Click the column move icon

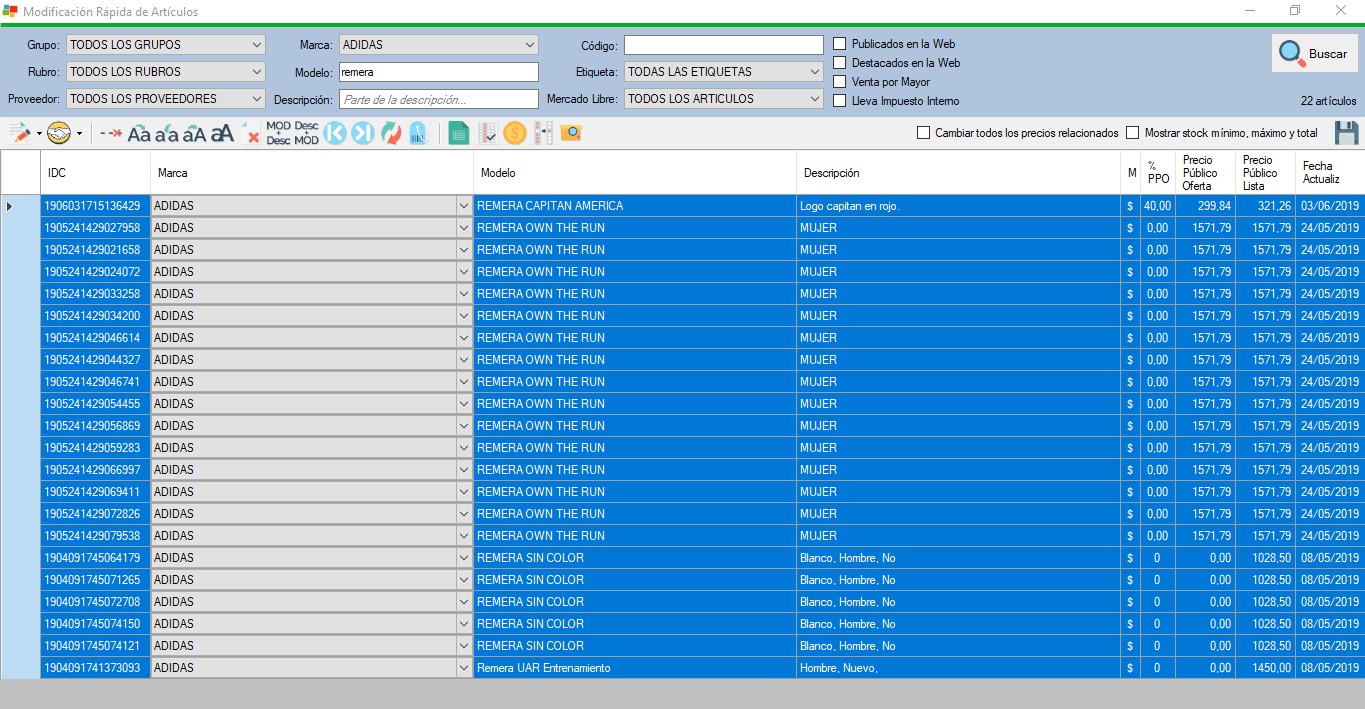click(x=543, y=133)
